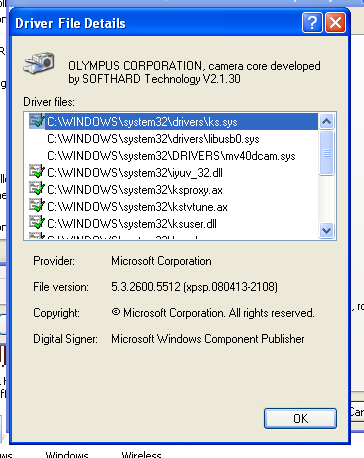Select the libusb0.sys driver file

pyautogui.click(x=153, y=139)
